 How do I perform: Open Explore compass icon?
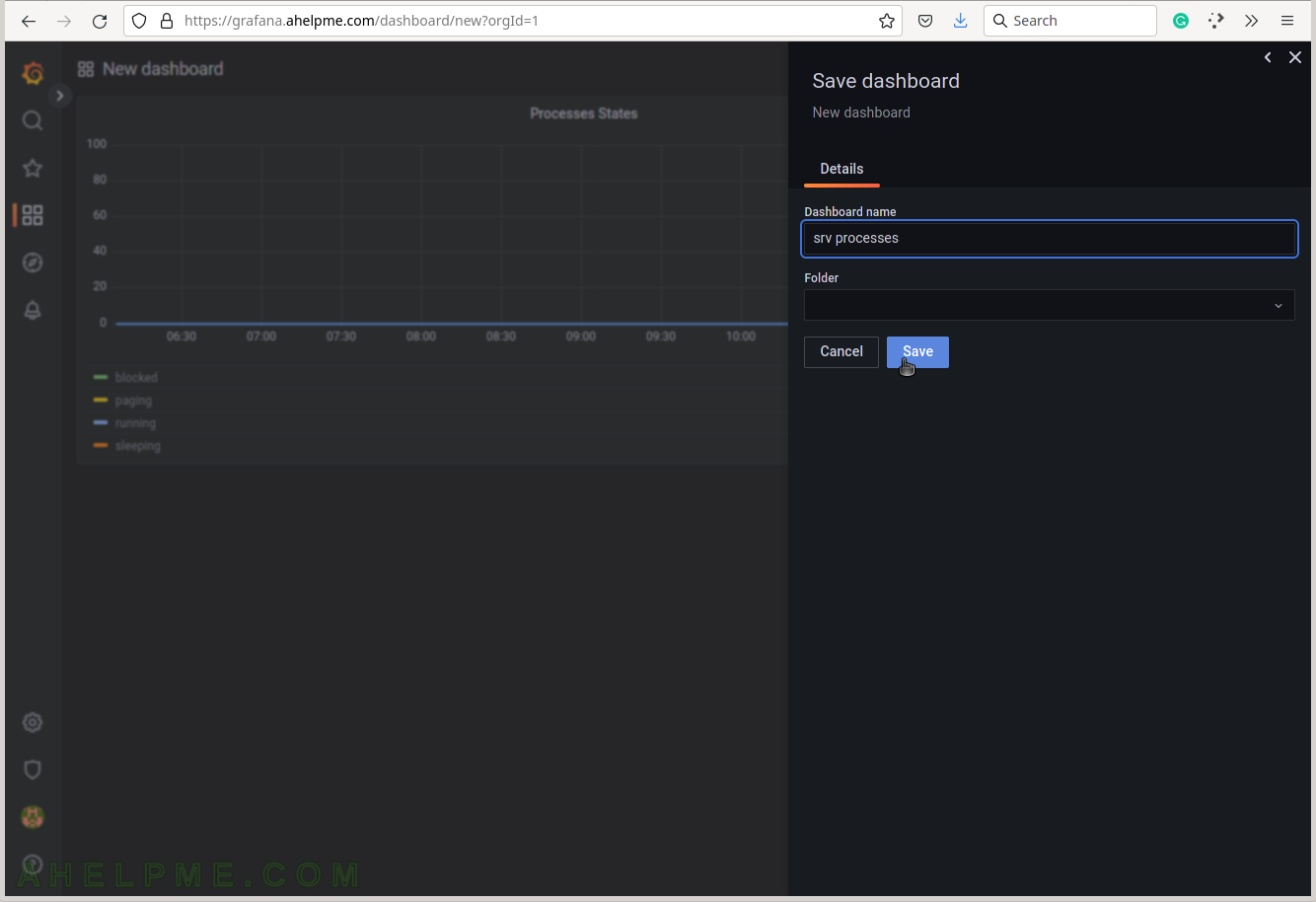33,263
